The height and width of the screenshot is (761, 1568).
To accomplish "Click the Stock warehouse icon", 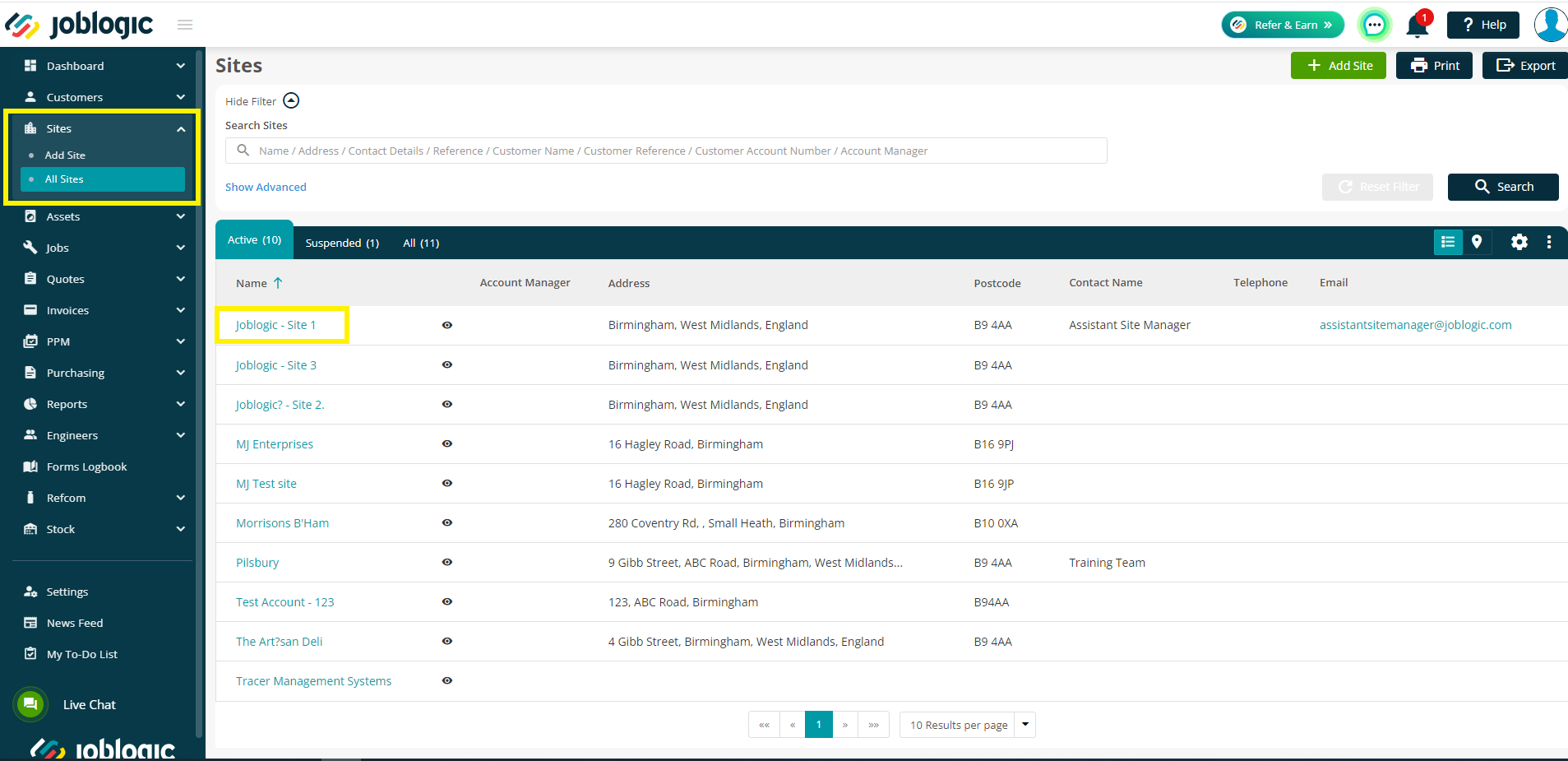I will (x=30, y=529).
